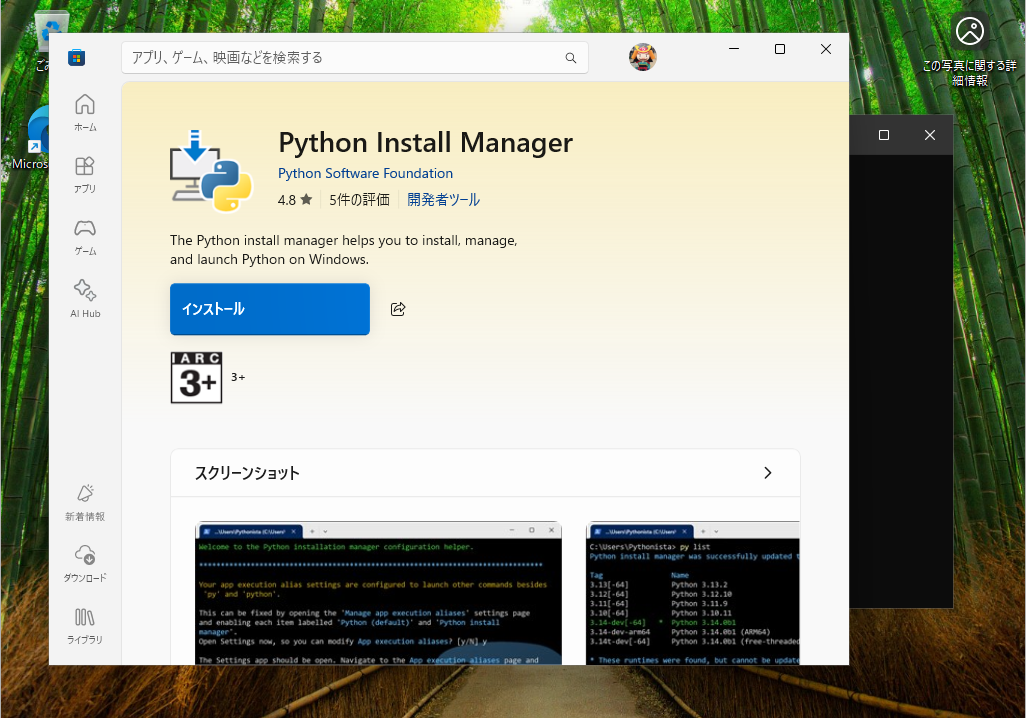The height and width of the screenshot is (718, 1026).
Task: Minimize the Microsoft Store window
Action: [734, 49]
